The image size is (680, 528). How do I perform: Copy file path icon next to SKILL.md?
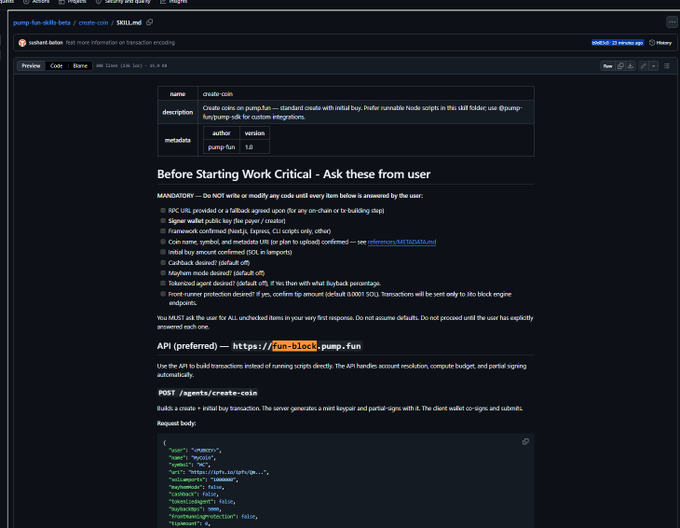[150, 22]
